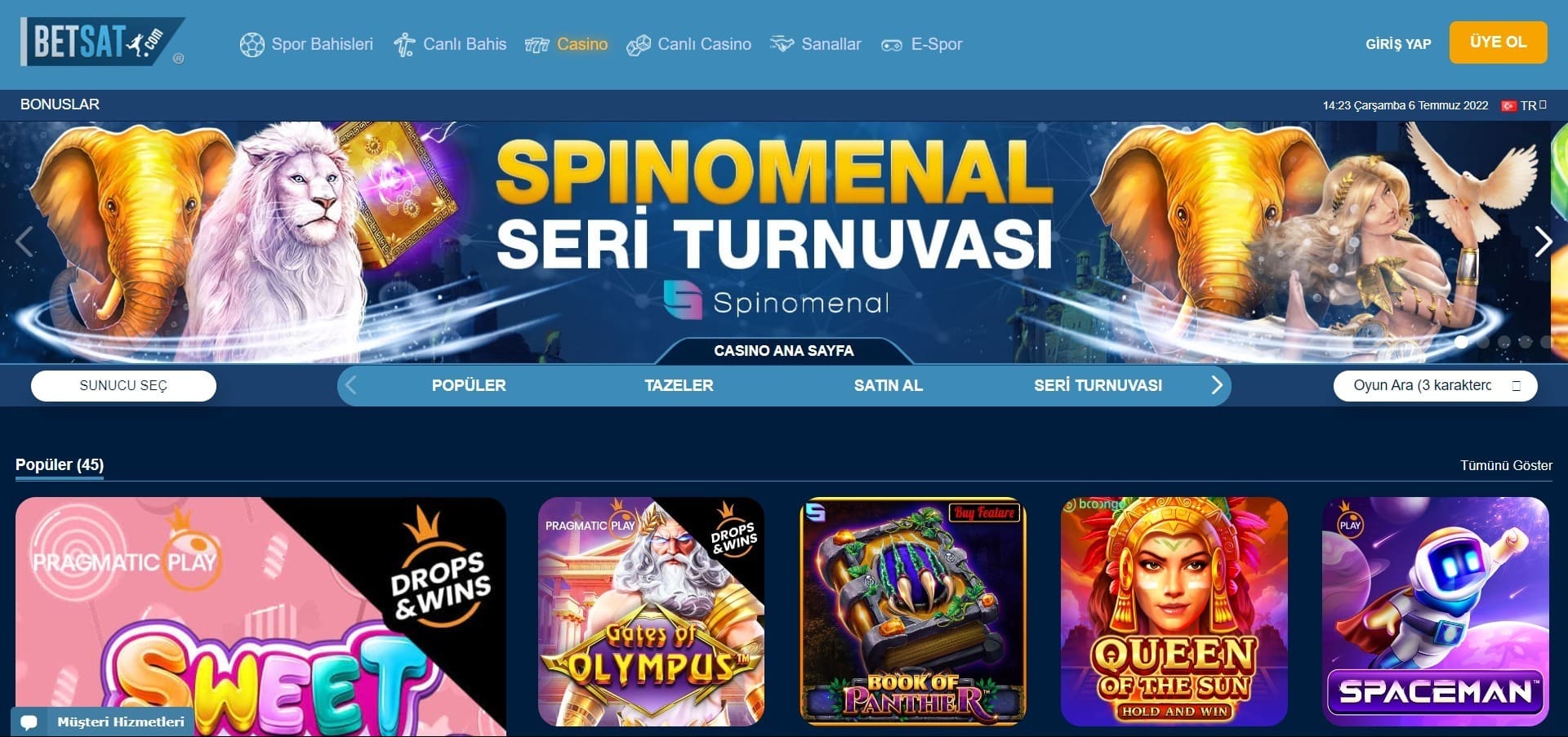This screenshot has height=737, width=1568.
Task: Click the Betsat logo
Action: 103,42
